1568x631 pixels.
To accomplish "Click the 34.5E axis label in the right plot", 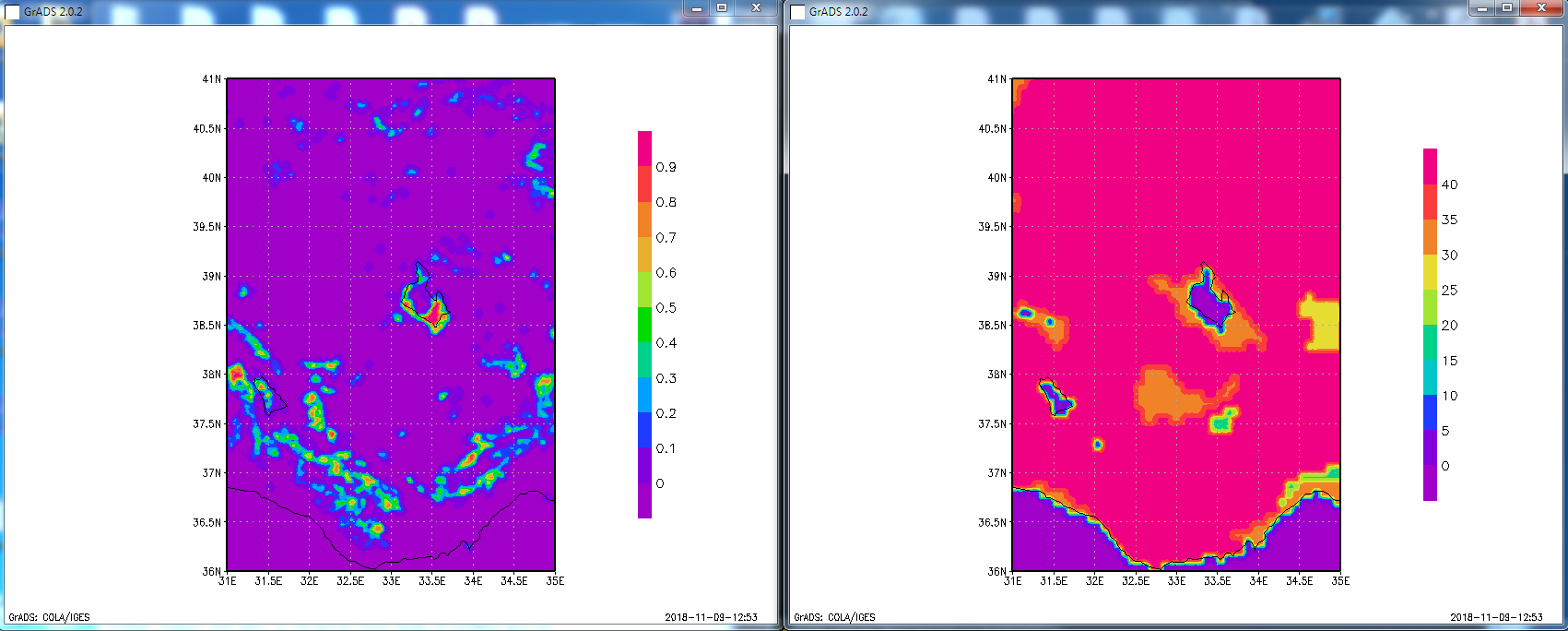I will click(1300, 581).
